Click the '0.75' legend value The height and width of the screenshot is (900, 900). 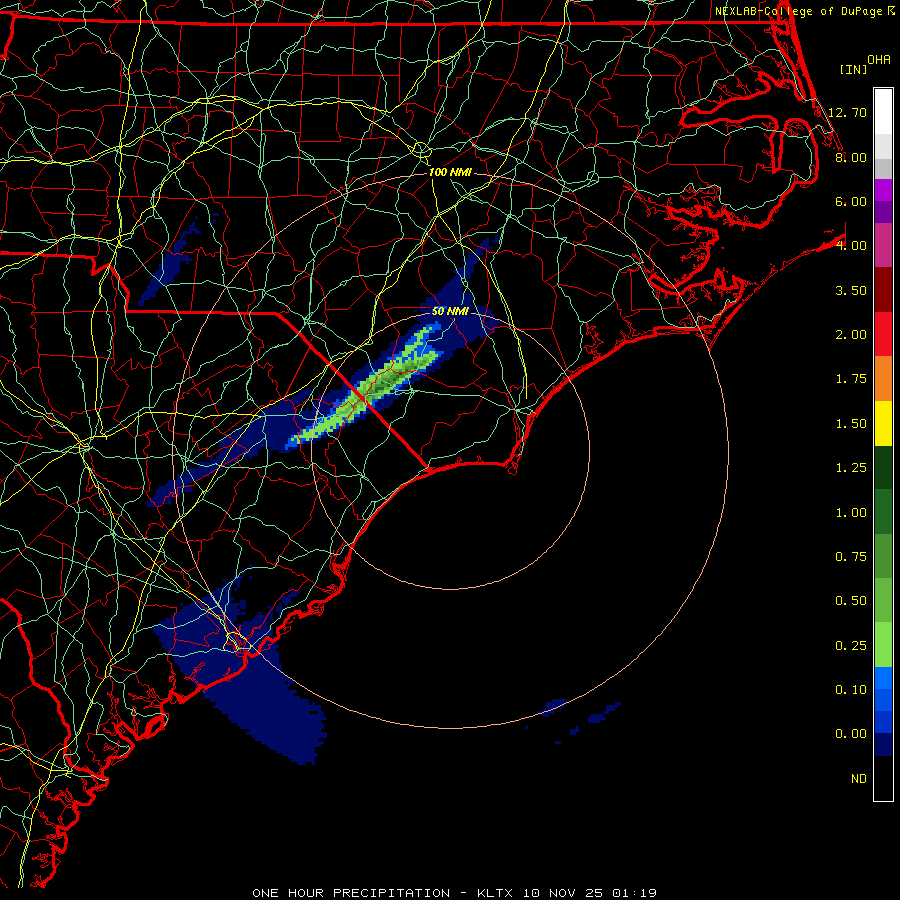point(851,557)
